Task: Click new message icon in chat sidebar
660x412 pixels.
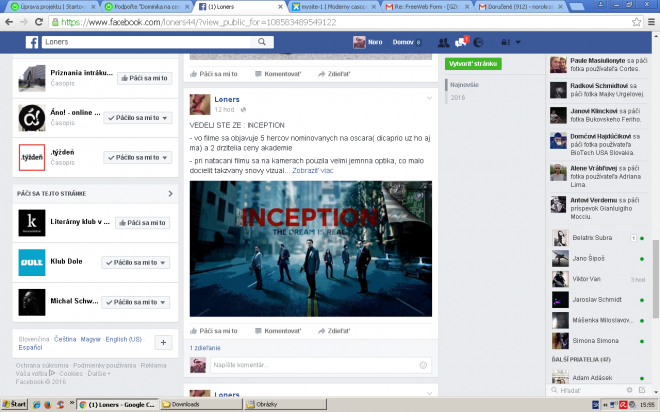Action: [642, 390]
